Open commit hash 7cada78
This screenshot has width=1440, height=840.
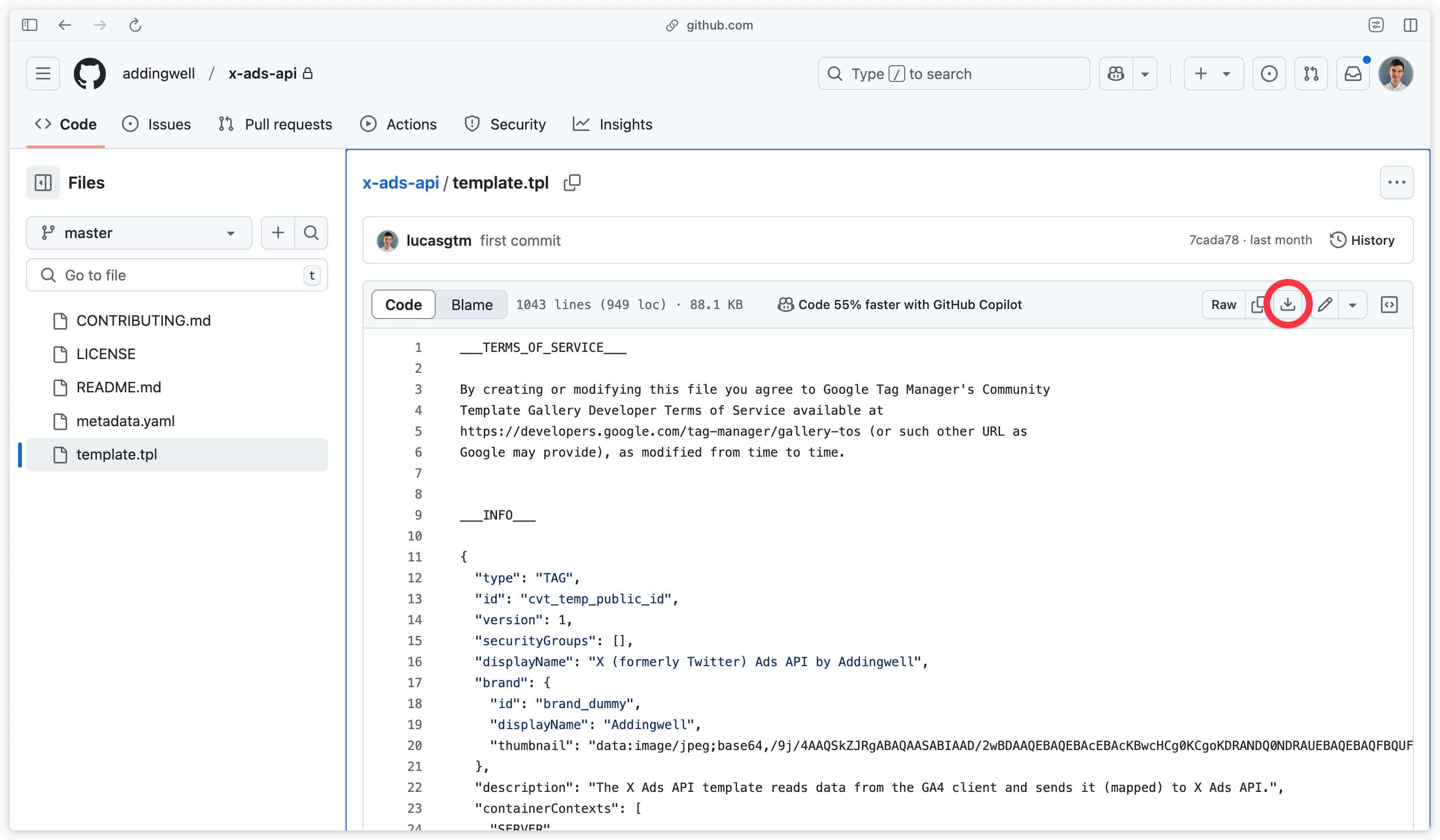click(1214, 240)
